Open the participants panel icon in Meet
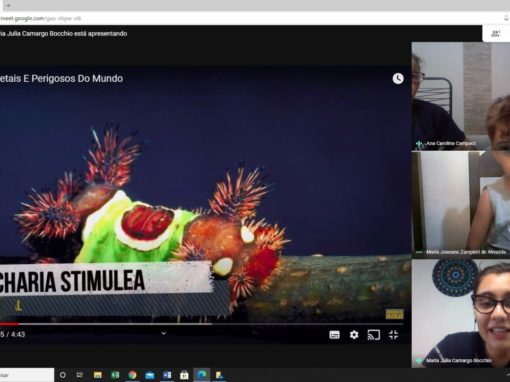This screenshot has width=510, height=382. [496, 33]
